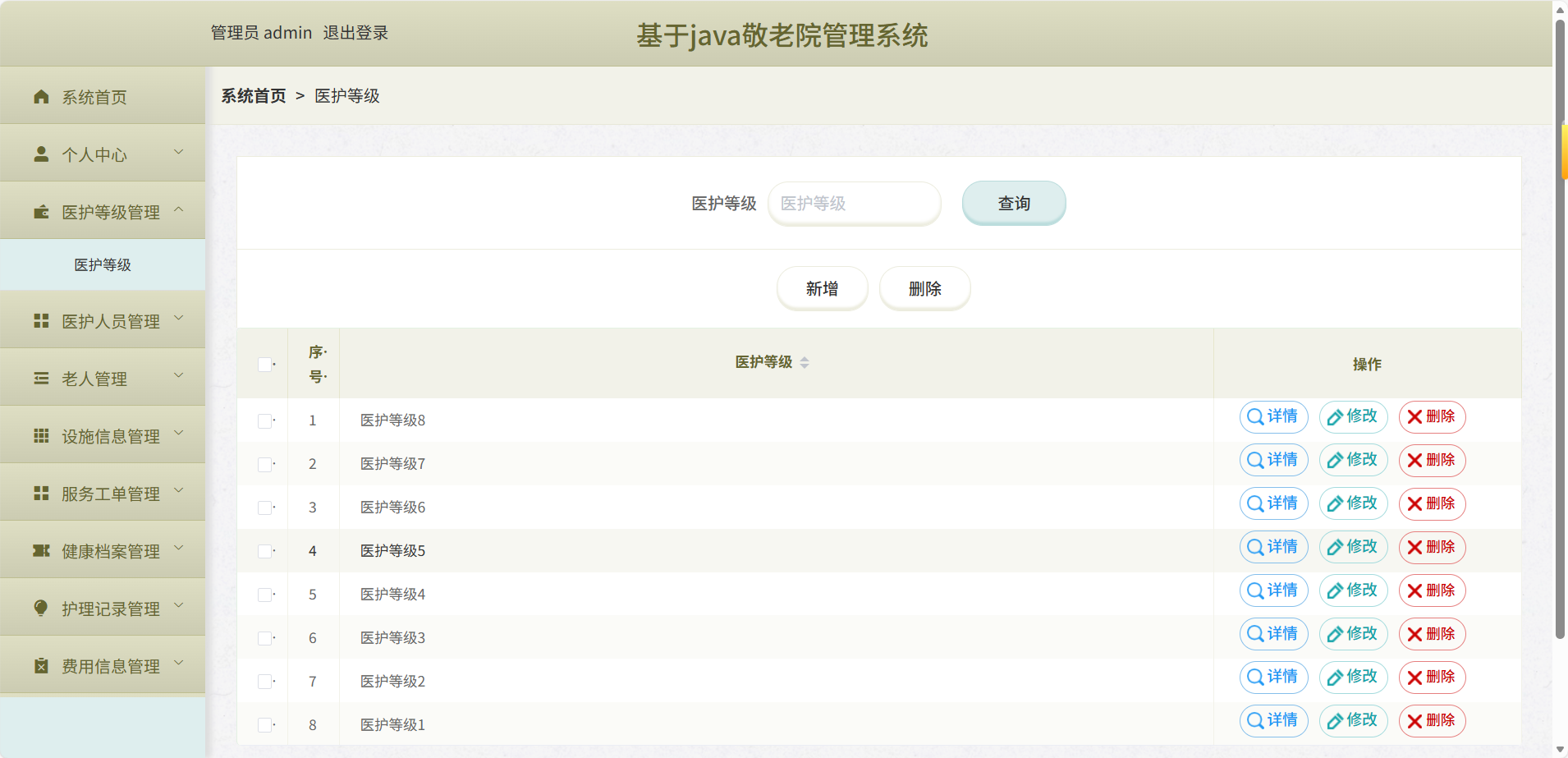Click the pencil icon in 医护等级8 row's 修改
This screenshot has width=1568, height=758.
pyautogui.click(x=1335, y=417)
